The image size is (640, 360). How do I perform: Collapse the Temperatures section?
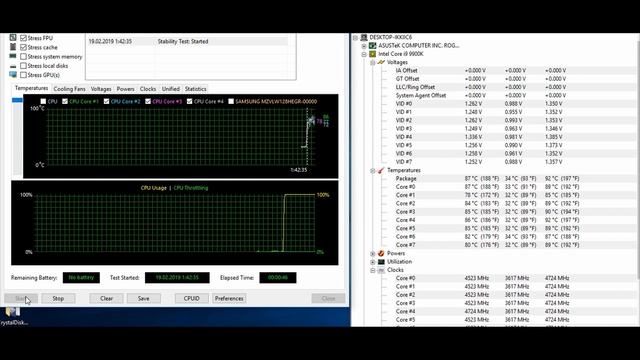point(373,171)
